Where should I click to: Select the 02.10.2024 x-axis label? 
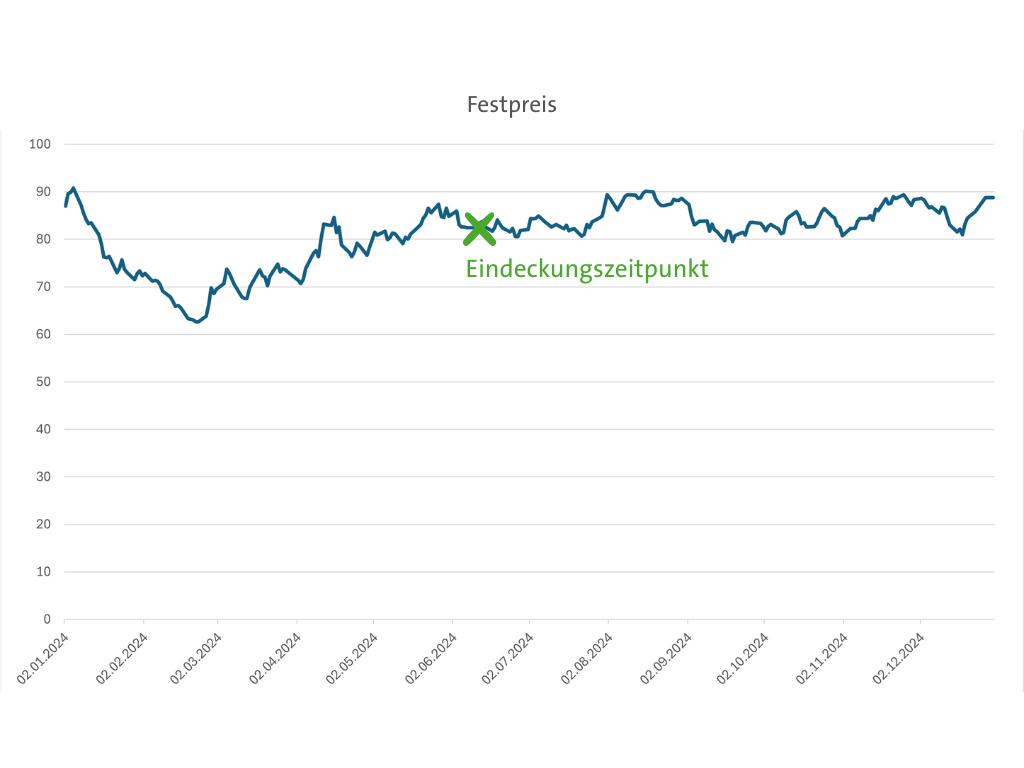(742, 656)
